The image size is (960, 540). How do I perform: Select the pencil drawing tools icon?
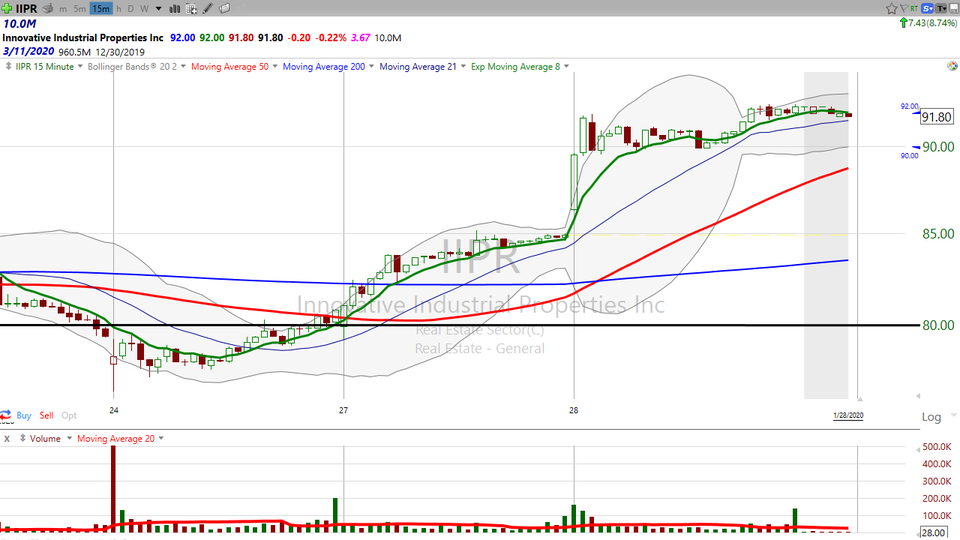pos(208,9)
